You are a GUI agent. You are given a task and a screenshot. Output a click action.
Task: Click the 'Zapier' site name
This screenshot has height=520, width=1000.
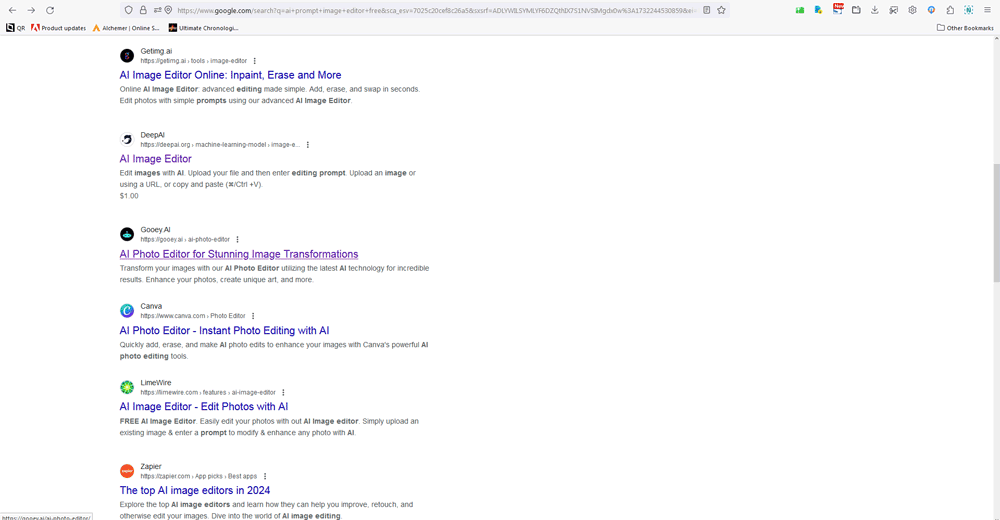(151, 466)
